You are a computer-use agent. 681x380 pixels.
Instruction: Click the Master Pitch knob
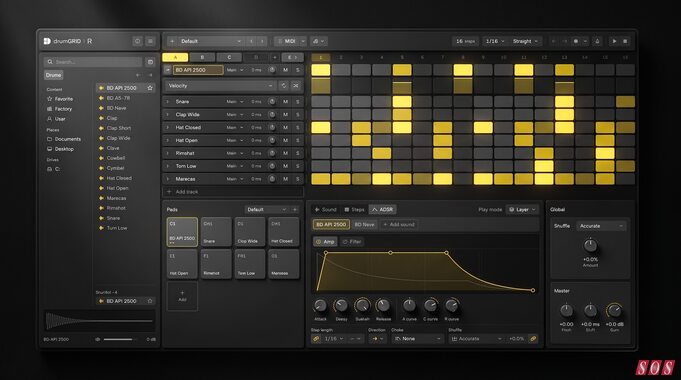566,311
